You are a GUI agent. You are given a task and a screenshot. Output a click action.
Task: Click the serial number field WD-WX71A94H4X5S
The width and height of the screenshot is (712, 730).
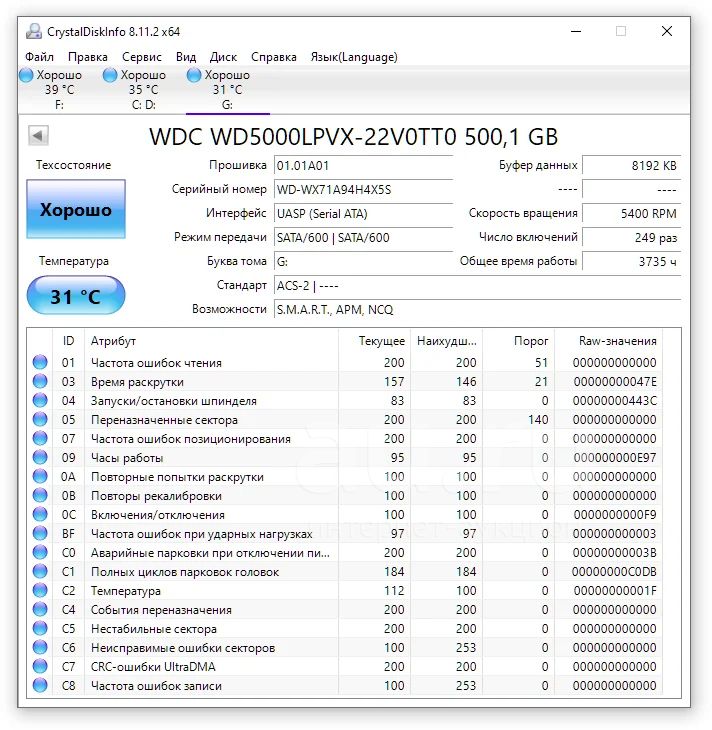(363, 189)
